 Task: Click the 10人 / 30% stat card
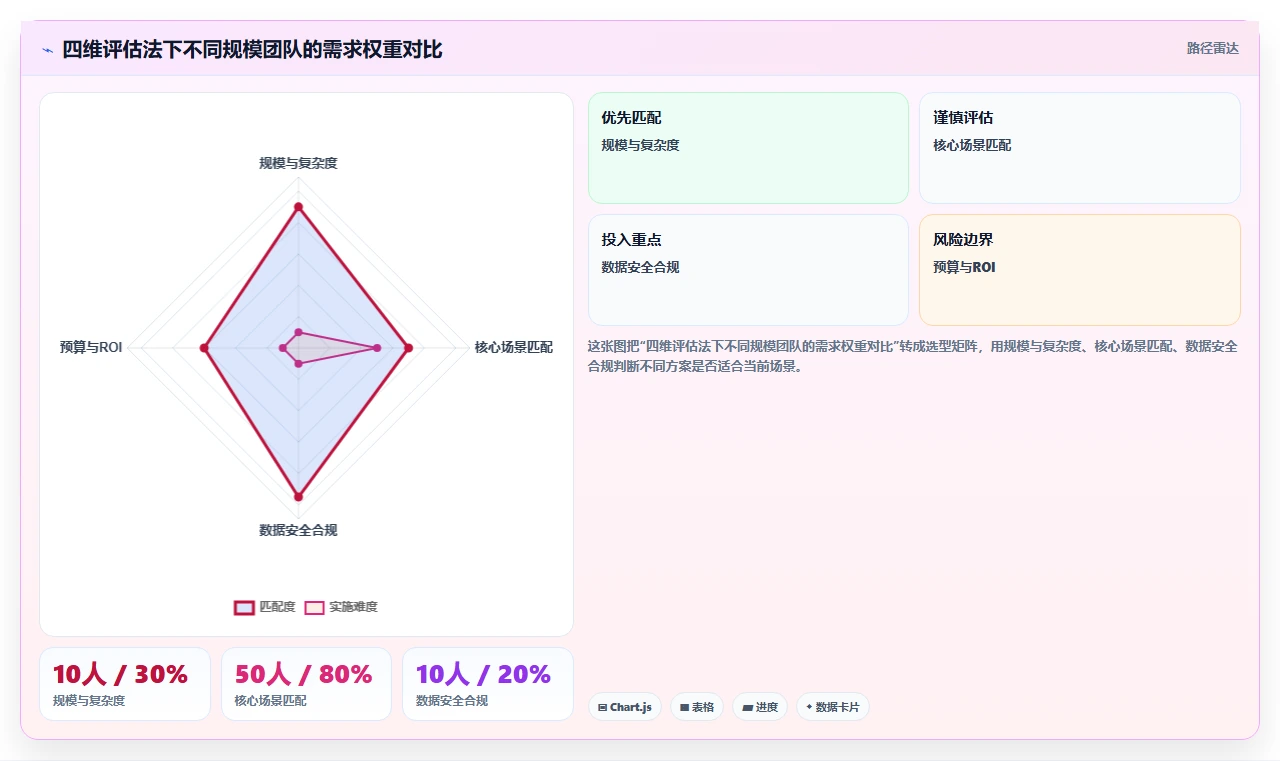pos(125,684)
